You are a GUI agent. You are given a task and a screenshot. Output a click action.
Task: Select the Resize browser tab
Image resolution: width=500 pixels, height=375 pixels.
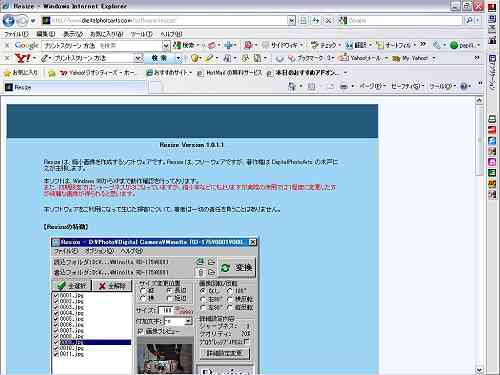point(75,87)
